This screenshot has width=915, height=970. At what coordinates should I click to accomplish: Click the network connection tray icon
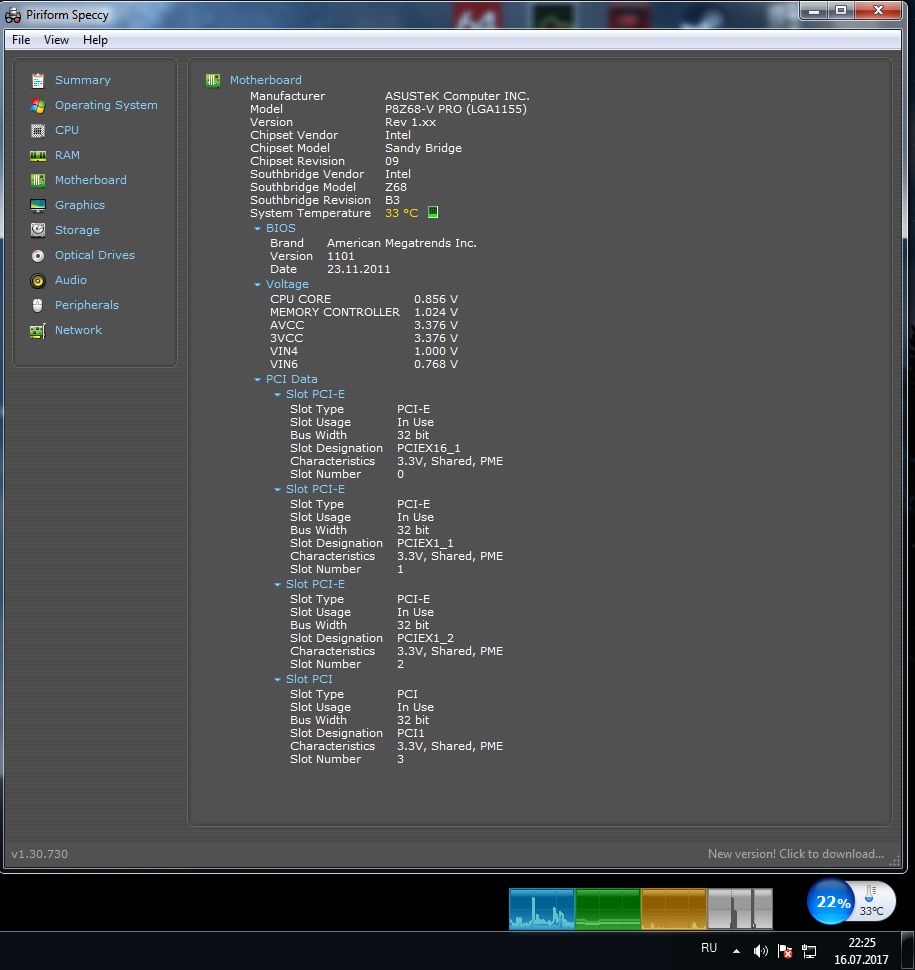[809, 951]
